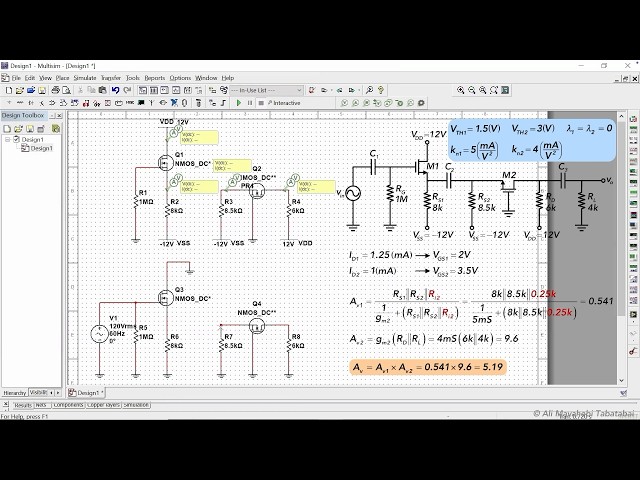Viewport: 640px width, 480px height.
Task: Click the Full screen view icon
Action: [x=505, y=90]
